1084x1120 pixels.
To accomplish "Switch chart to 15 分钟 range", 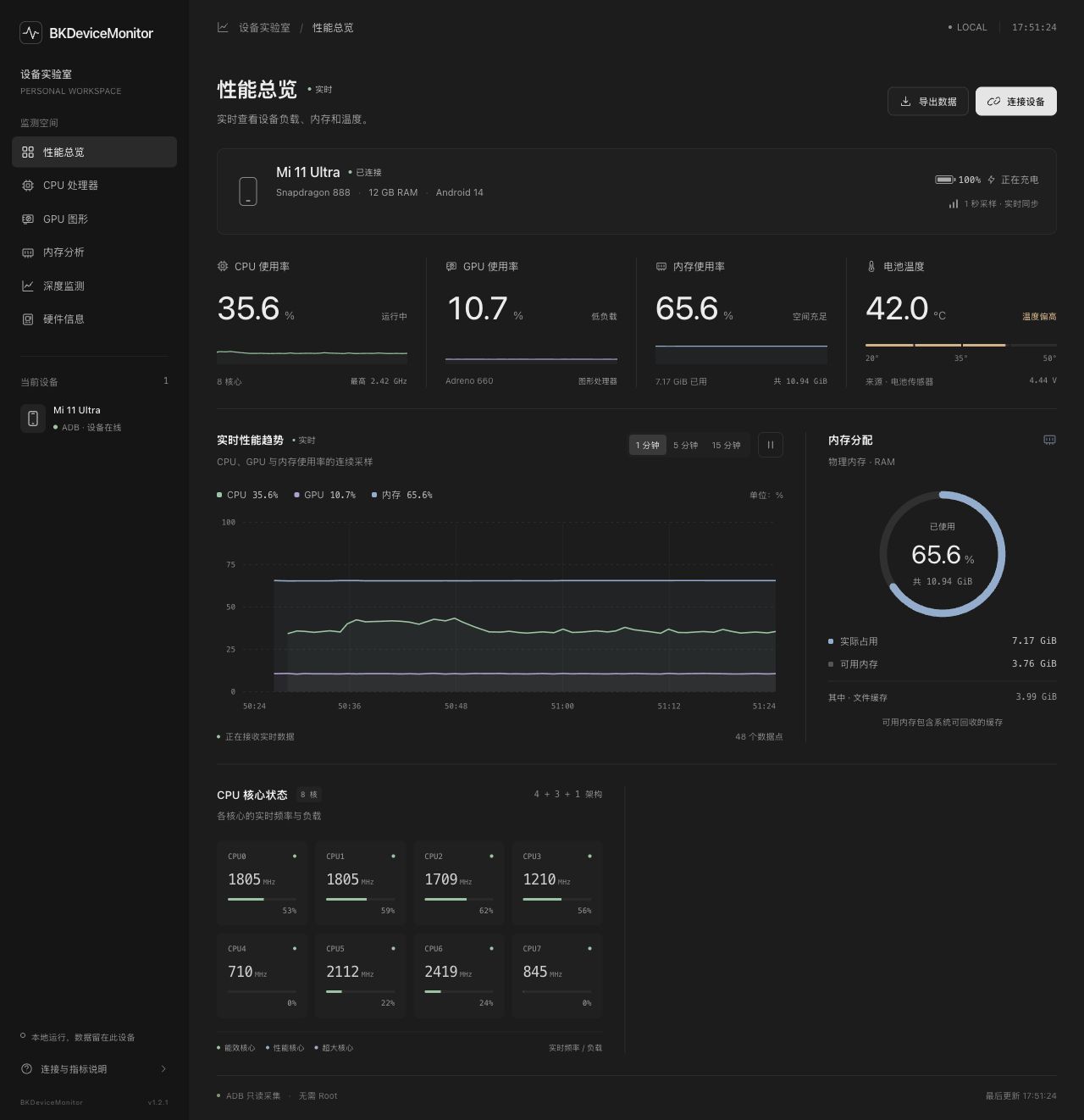I will [726, 445].
